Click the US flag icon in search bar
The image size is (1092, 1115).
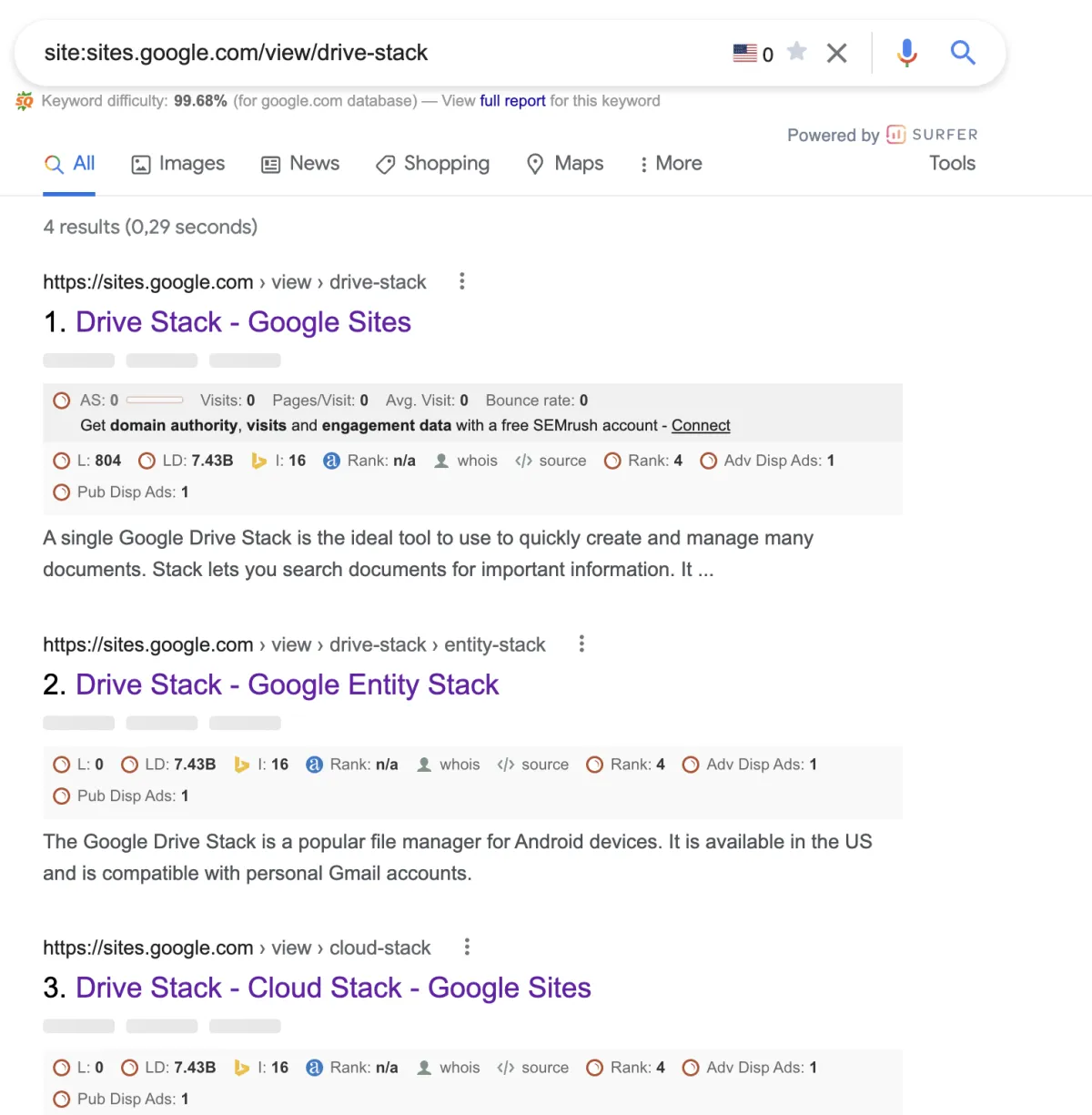tap(744, 54)
